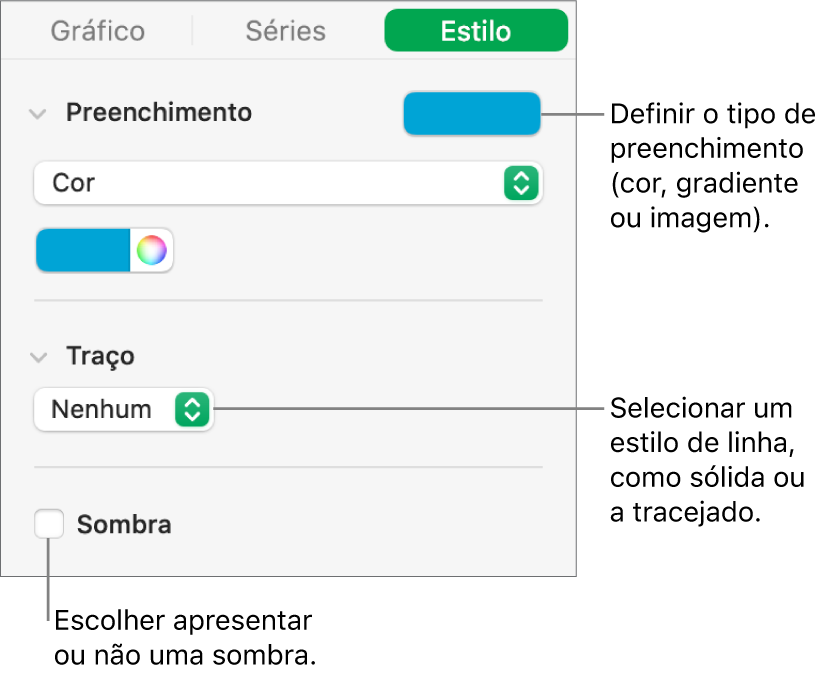The height and width of the screenshot is (681, 830).
Task: Enable the Sombra checkbox
Action: (49, 524)
